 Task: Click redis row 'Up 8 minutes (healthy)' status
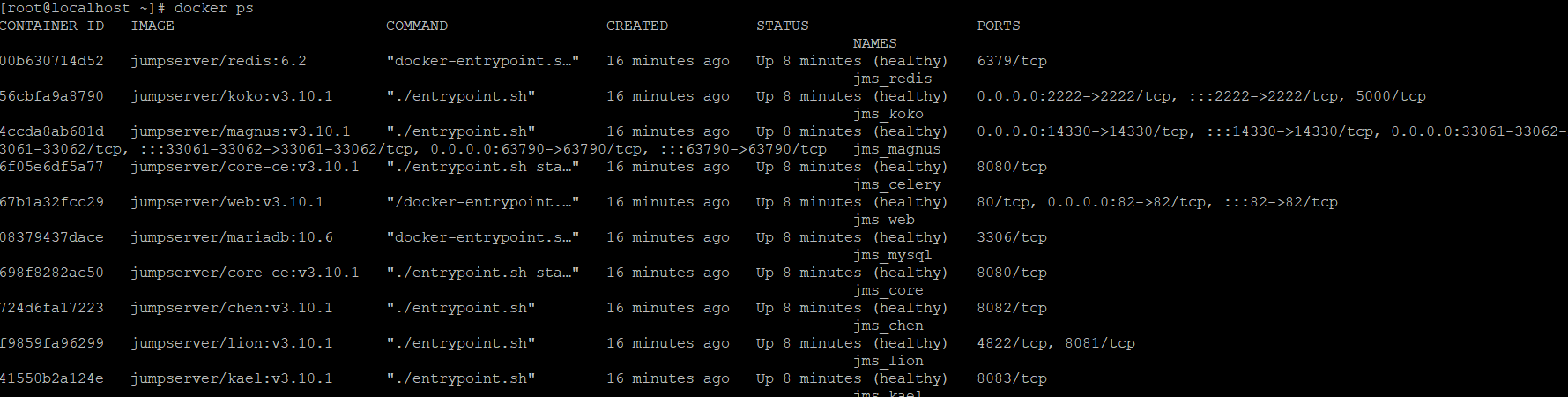pos(852,61)
